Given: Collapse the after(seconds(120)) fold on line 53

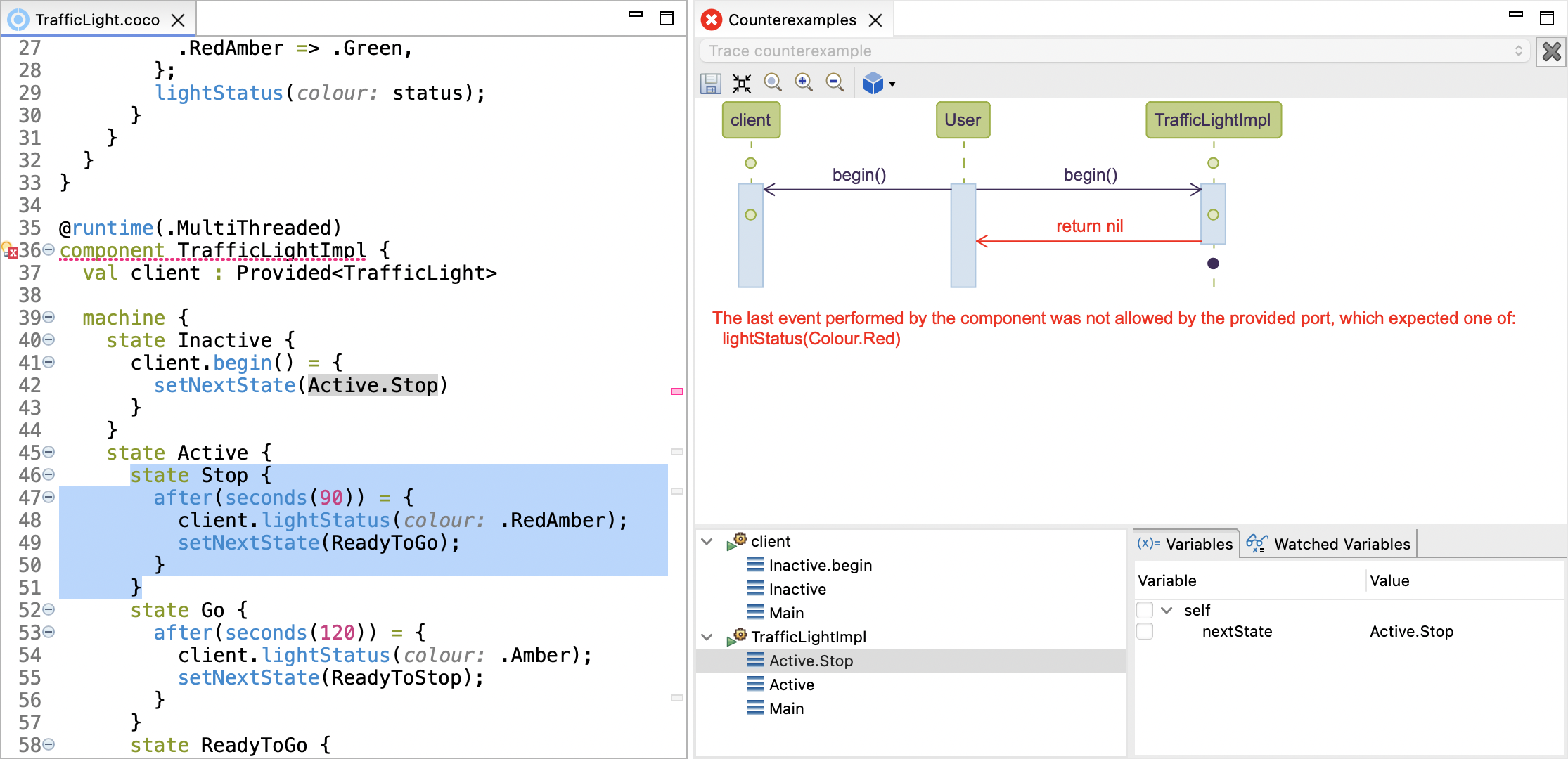Looking at the screenshot, I should (49, 632).
